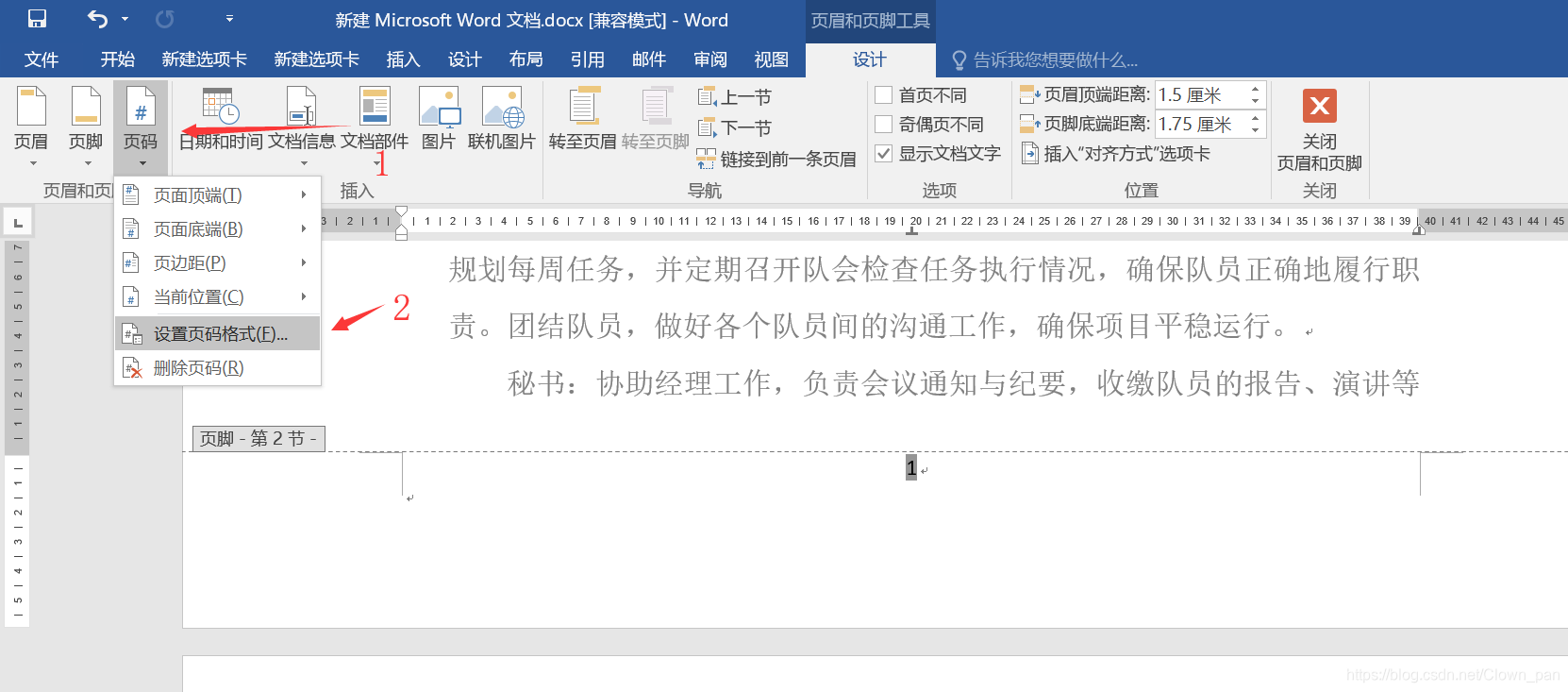1568x692 pixels.
Task: Click the Save icon in title bar
Action: coord(37,19)
